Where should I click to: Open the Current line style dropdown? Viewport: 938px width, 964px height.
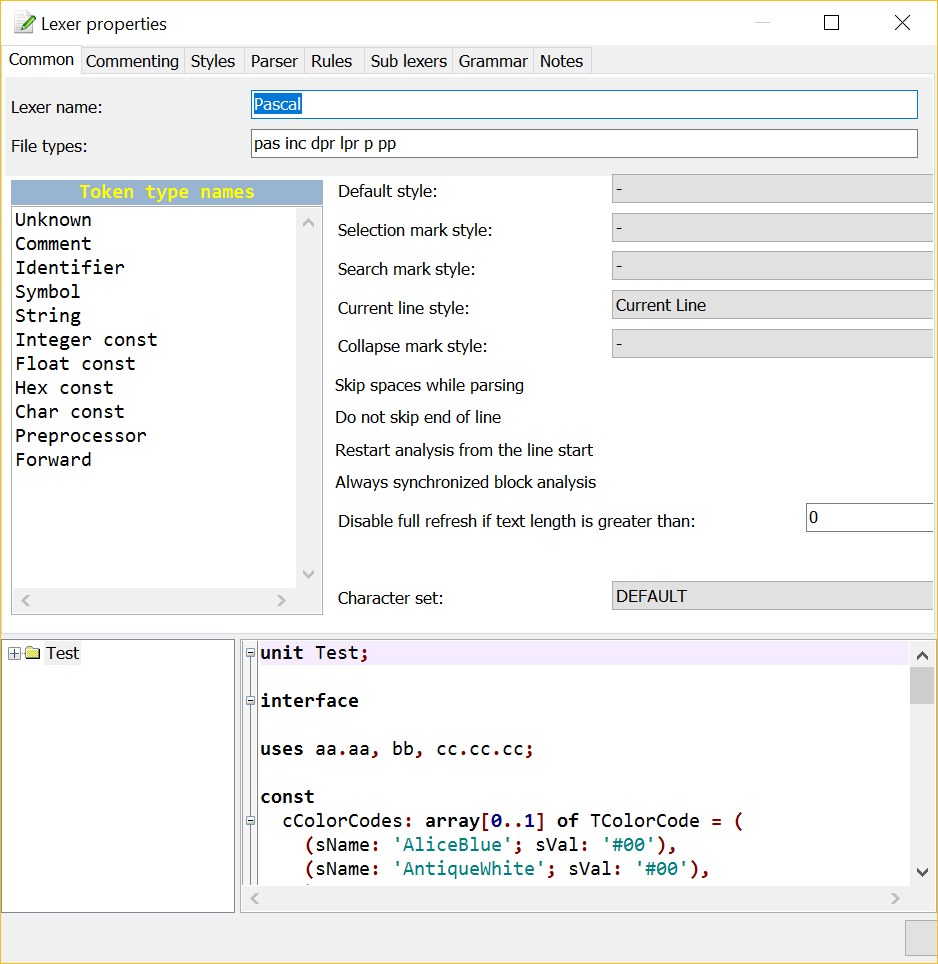(x=772, y=306)
